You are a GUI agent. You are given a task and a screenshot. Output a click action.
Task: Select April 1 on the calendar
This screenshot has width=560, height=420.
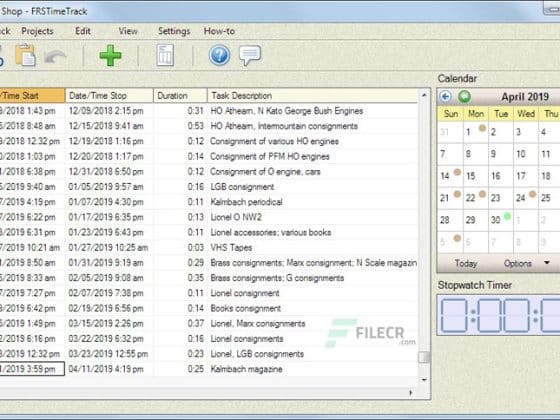point(476,132)
